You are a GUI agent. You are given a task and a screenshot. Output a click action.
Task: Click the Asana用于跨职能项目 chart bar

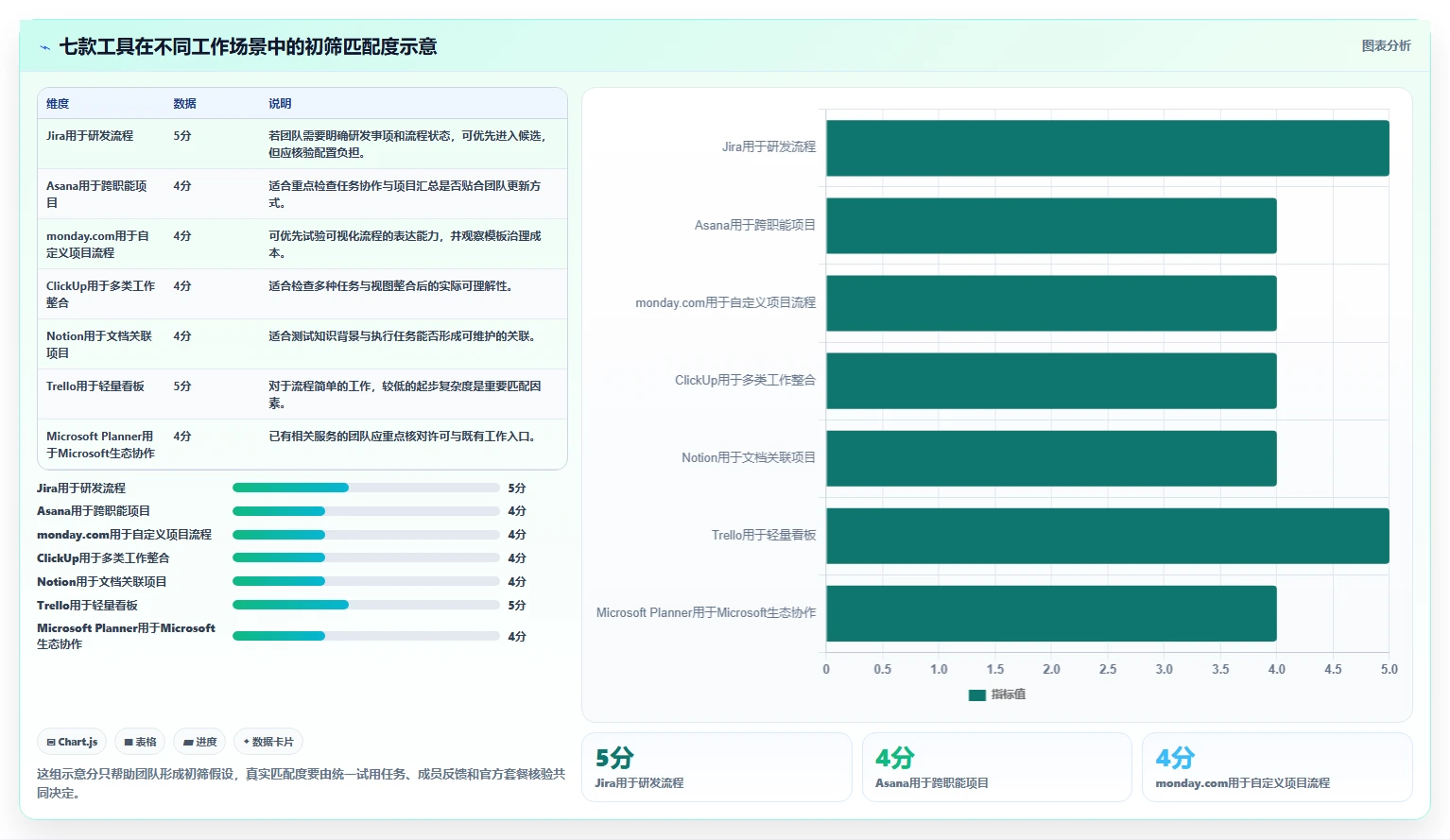1051,226
